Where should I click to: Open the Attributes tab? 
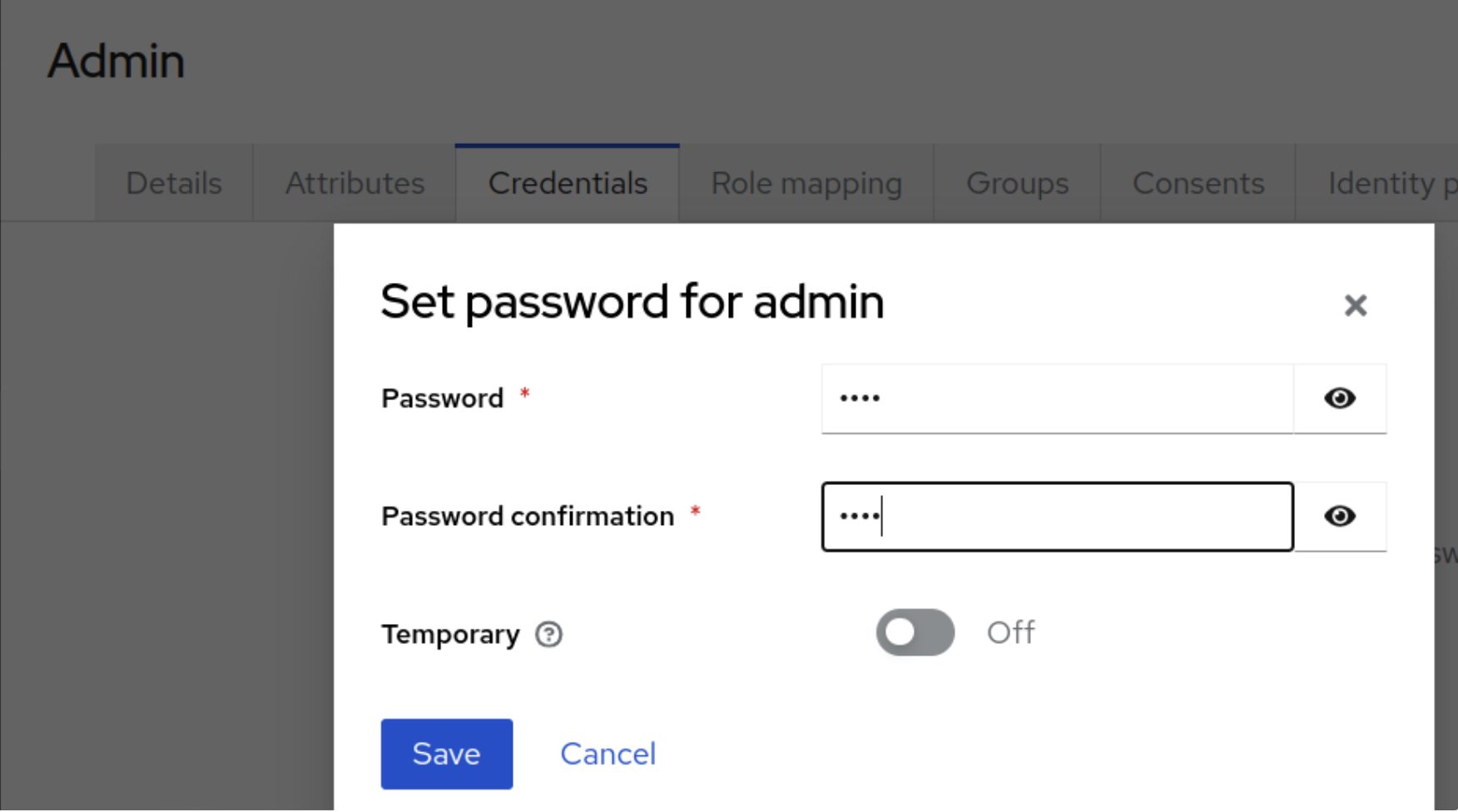pyautogui.click(x=355, y=183)
